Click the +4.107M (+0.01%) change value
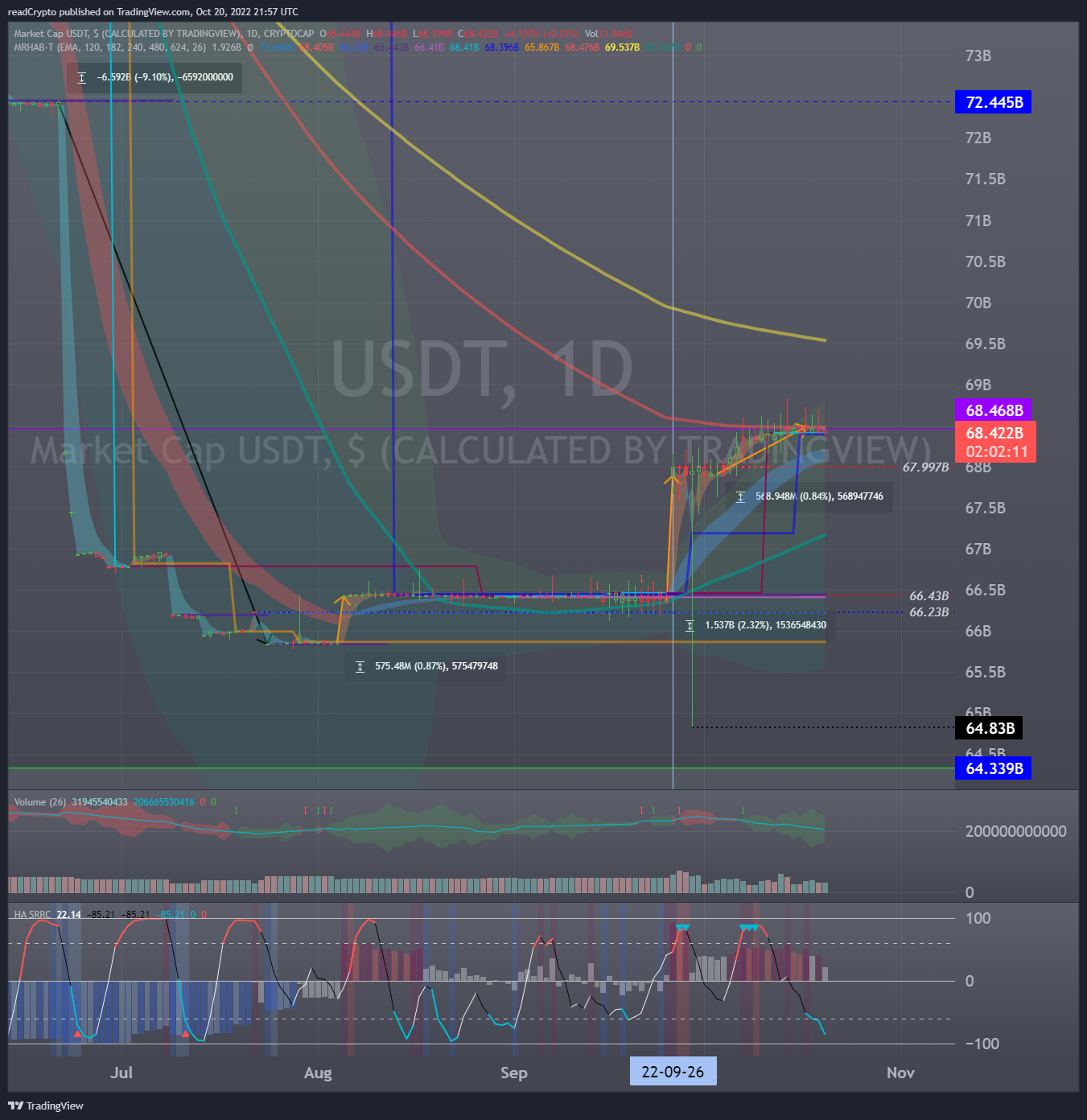 [x=541, y=34]
